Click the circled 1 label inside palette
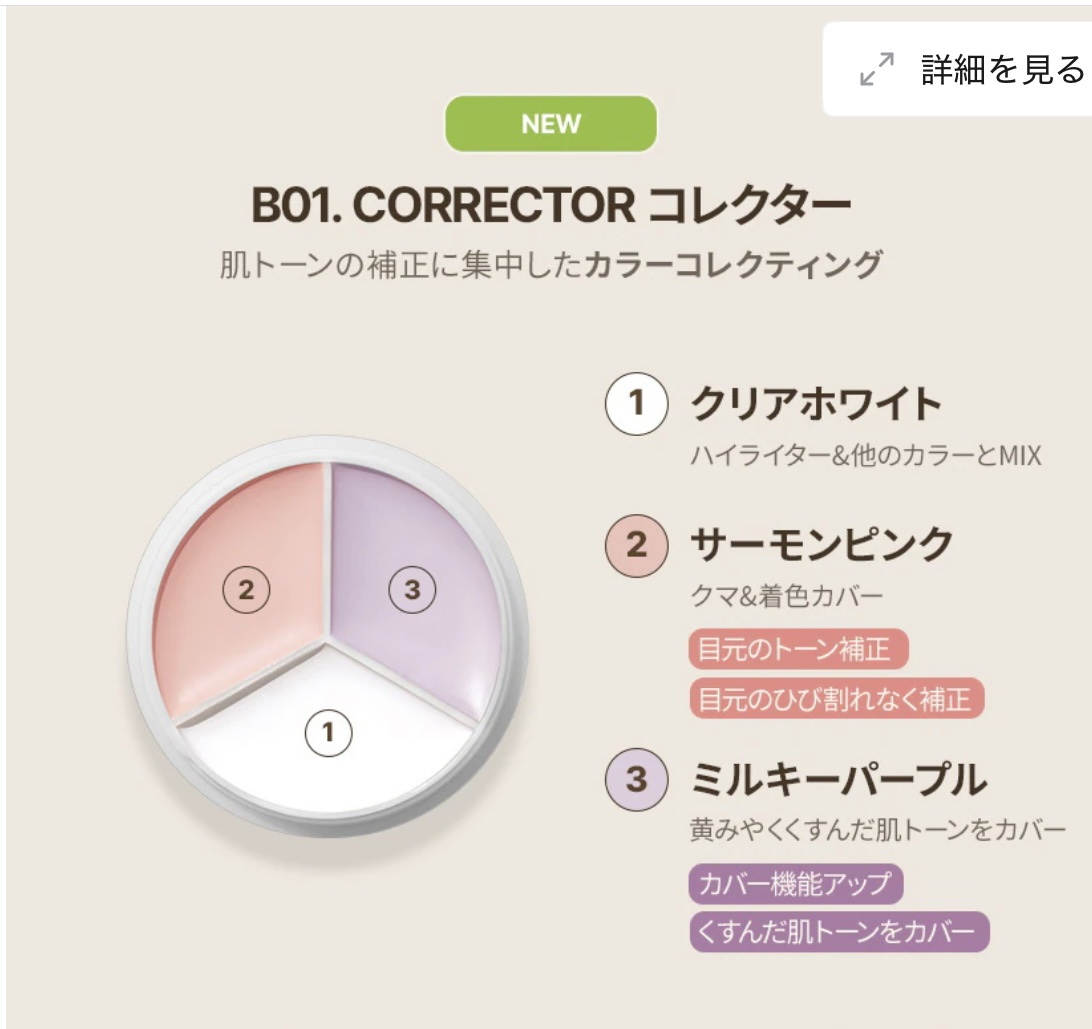This screenshot has height=1029, width=1092. [x=329, y=734]
